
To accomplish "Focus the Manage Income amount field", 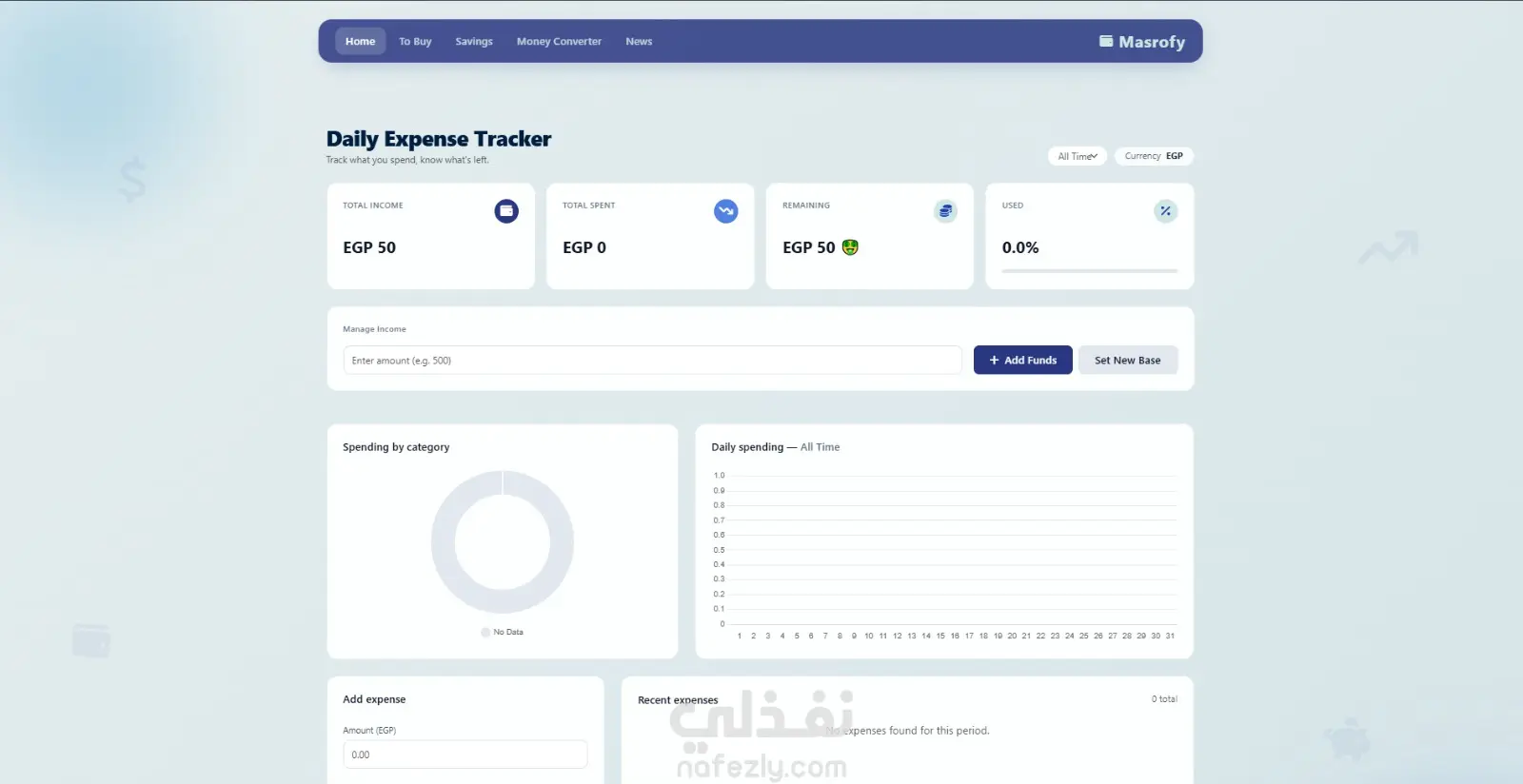I will tap(652, 361).
